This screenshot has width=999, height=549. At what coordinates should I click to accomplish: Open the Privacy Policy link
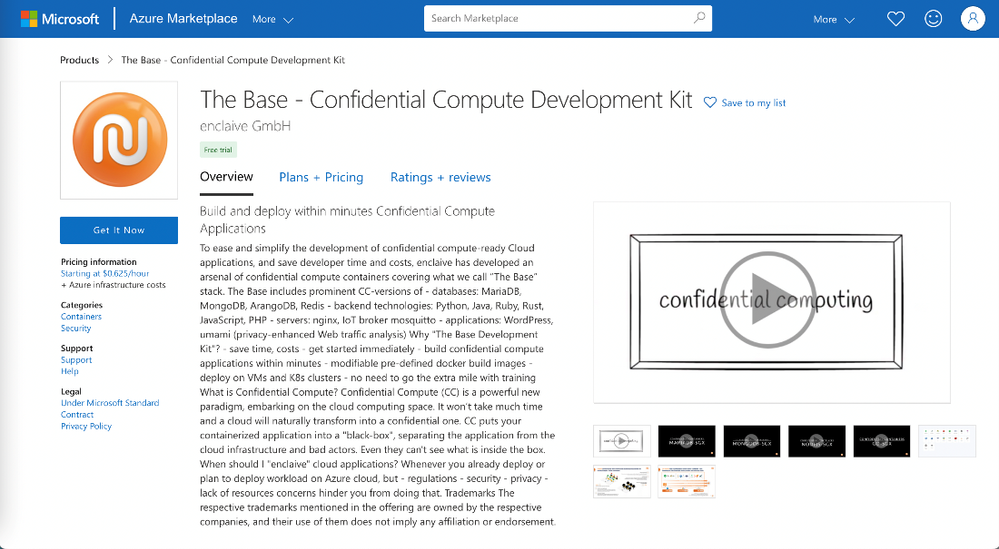pyautogui.click(x=86, y=426)
